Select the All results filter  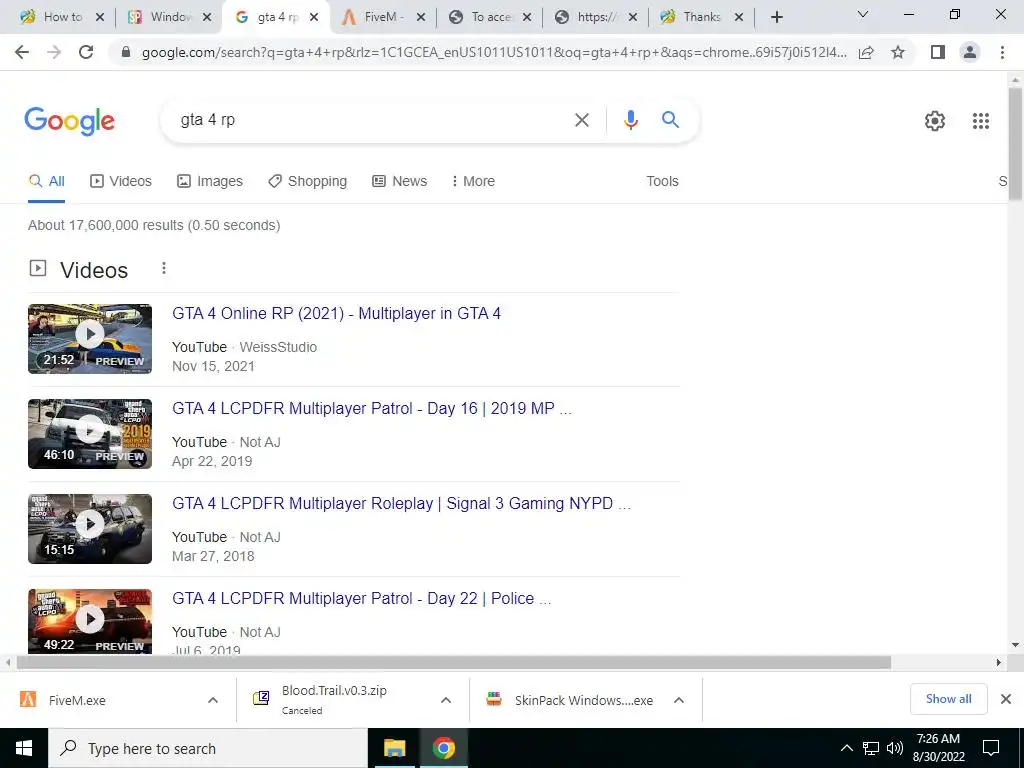[46, 182]
